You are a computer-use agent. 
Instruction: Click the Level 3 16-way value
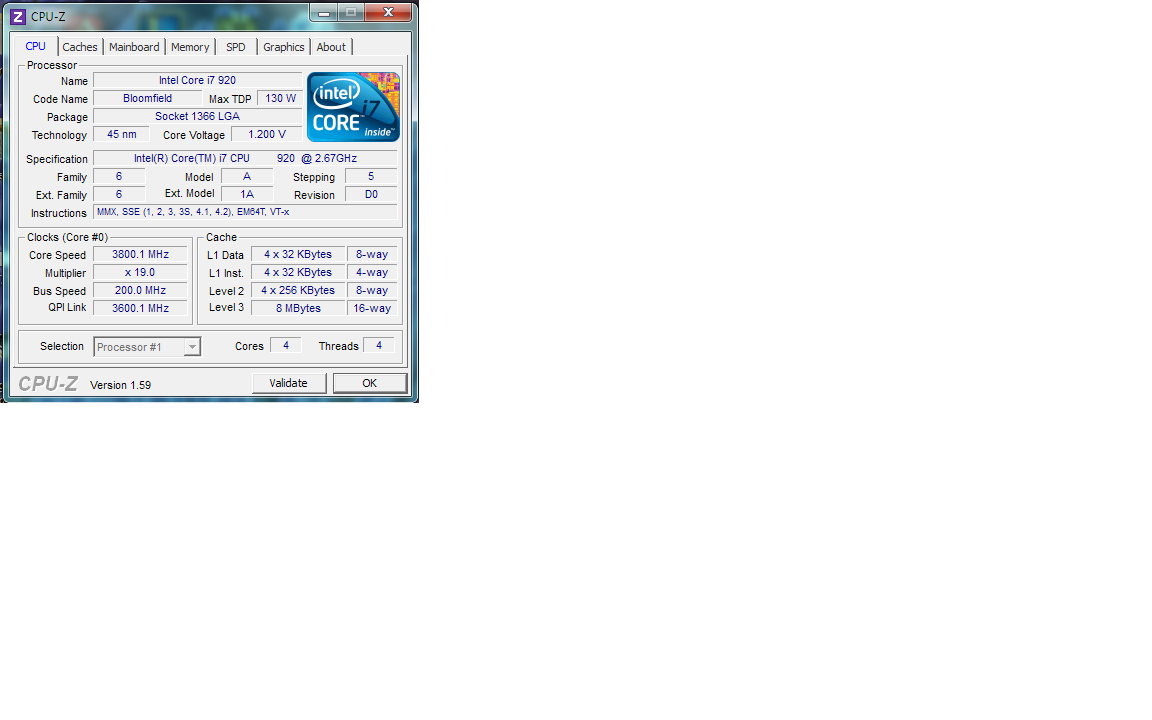(372, 309)
